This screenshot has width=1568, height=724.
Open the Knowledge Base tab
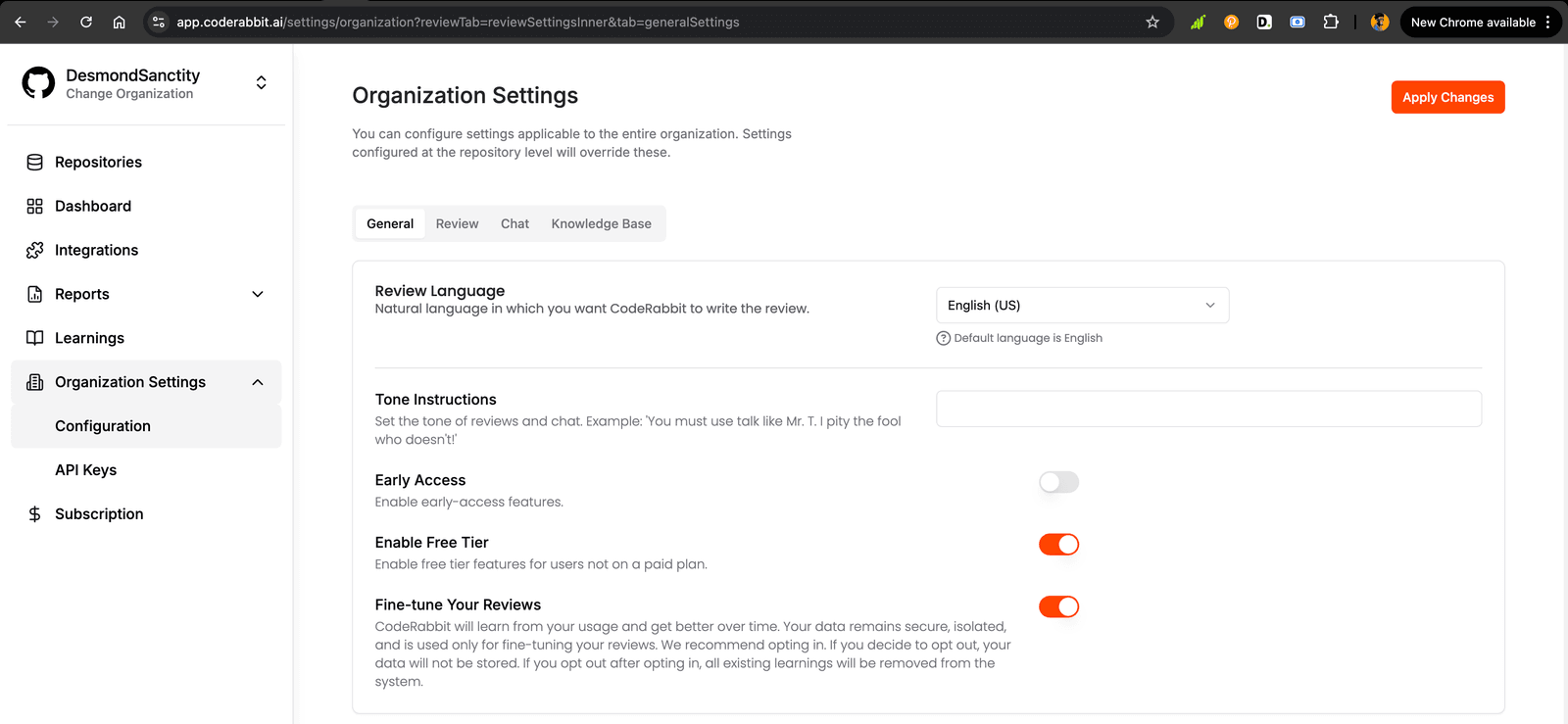click(601, 224)
